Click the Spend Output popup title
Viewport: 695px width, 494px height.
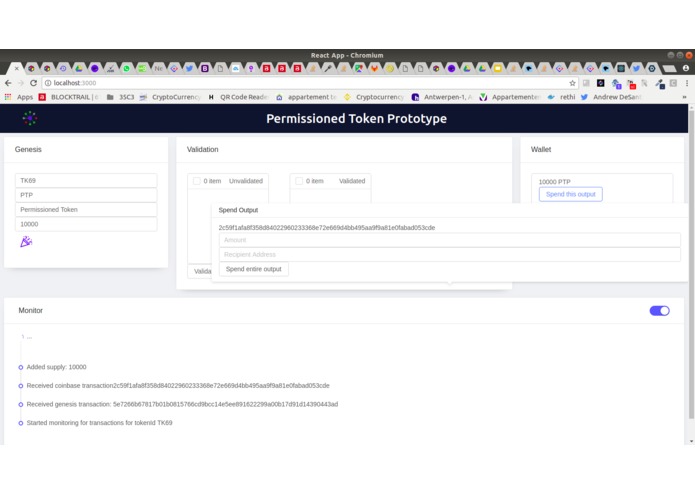(x=238, y=210)
